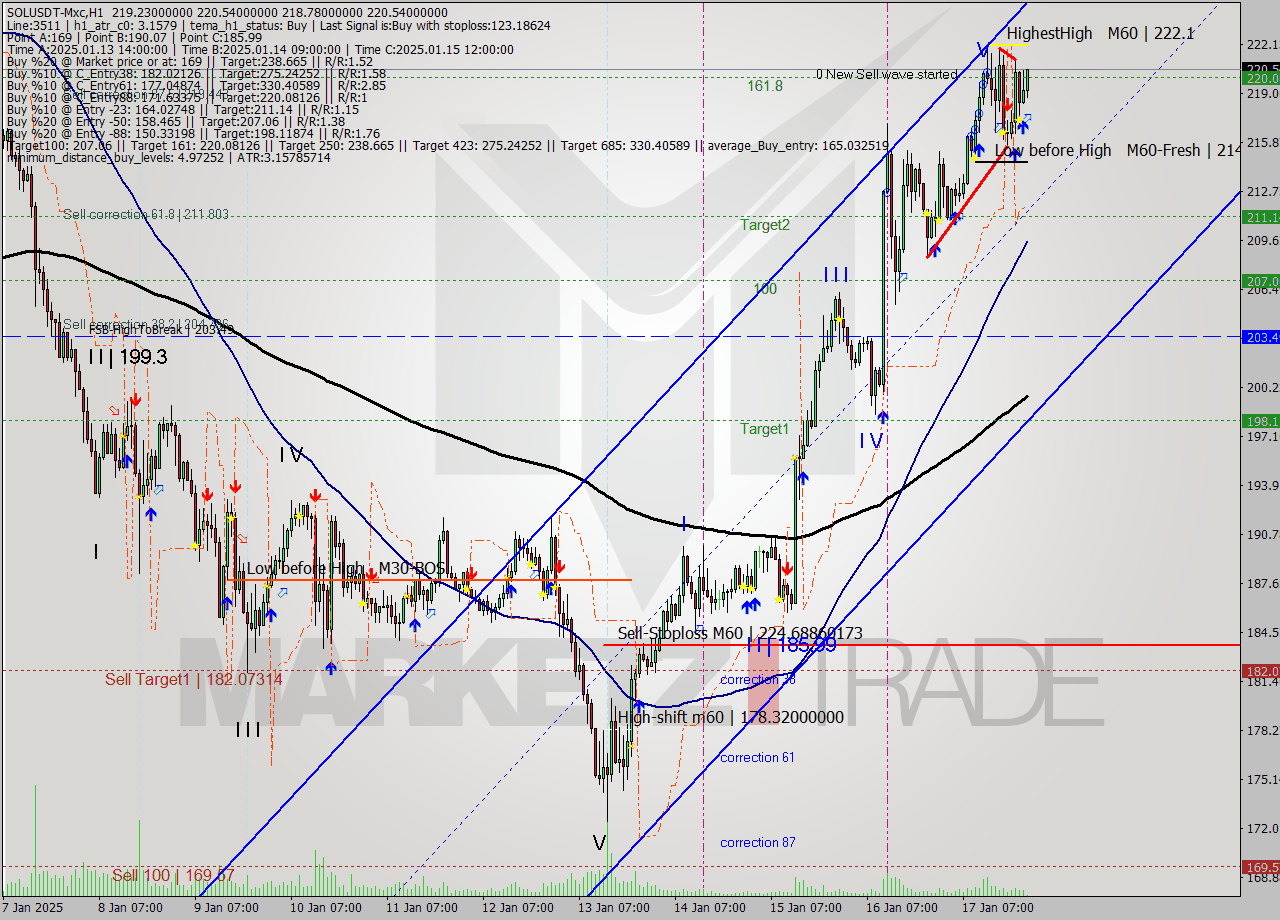
Task: Click the '16 Jan 07:00' time label
Action: pos(901,908)
